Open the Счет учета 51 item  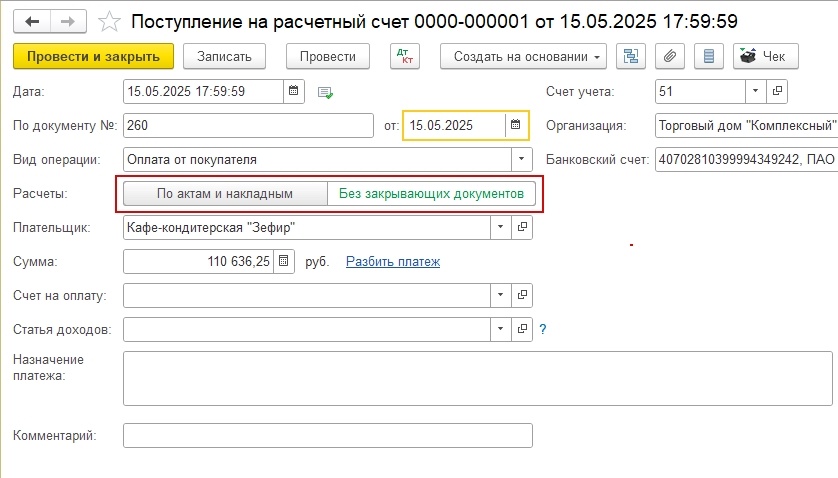click(777, 91)
